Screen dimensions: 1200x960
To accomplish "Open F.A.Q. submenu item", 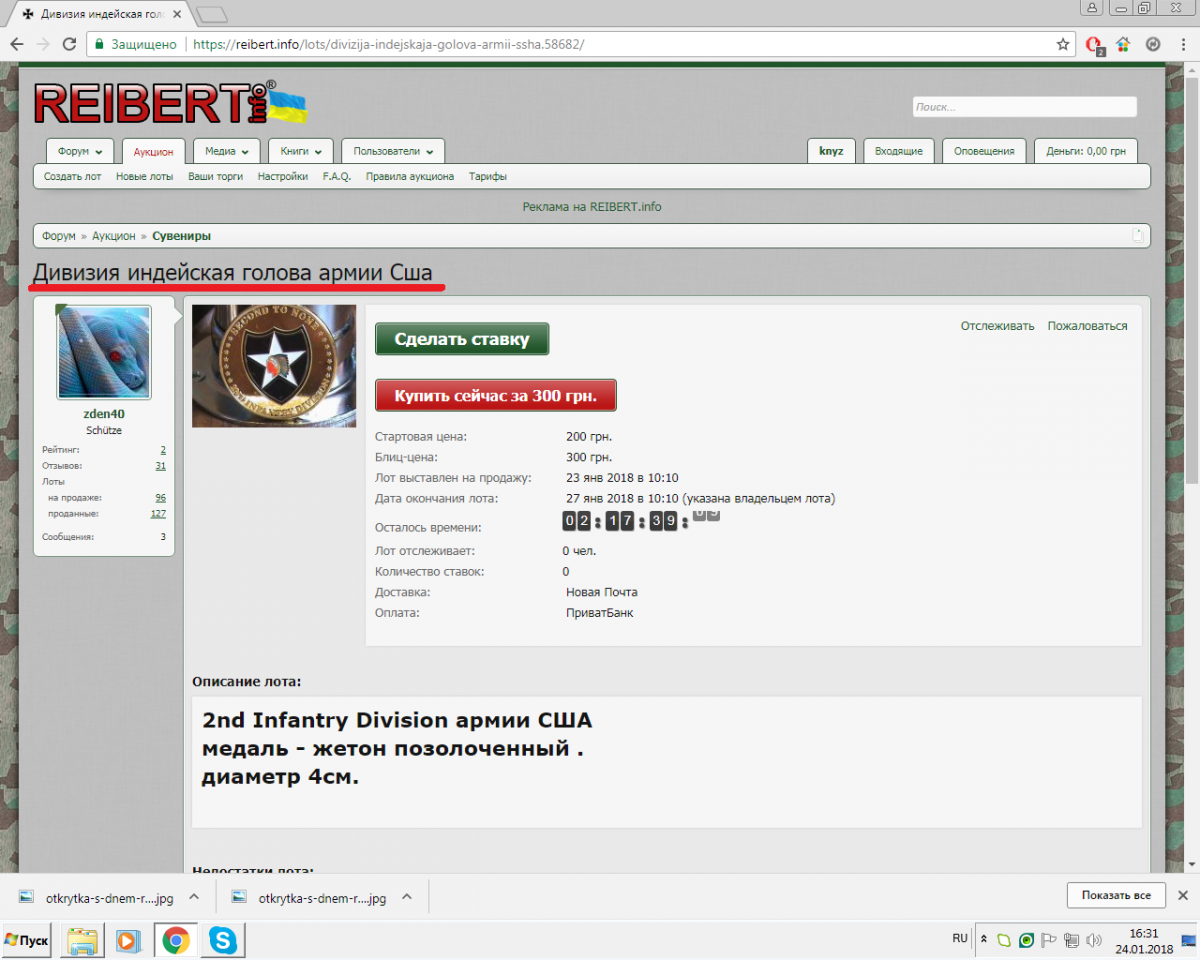I will pos(337,176).
